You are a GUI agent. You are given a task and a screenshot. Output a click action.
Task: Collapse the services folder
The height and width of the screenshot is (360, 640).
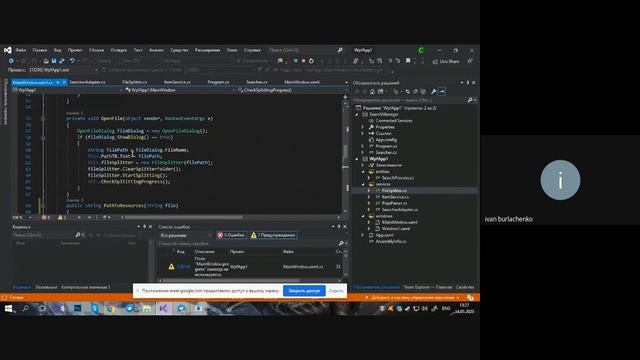pyautogui.click(x=362, y=184)
